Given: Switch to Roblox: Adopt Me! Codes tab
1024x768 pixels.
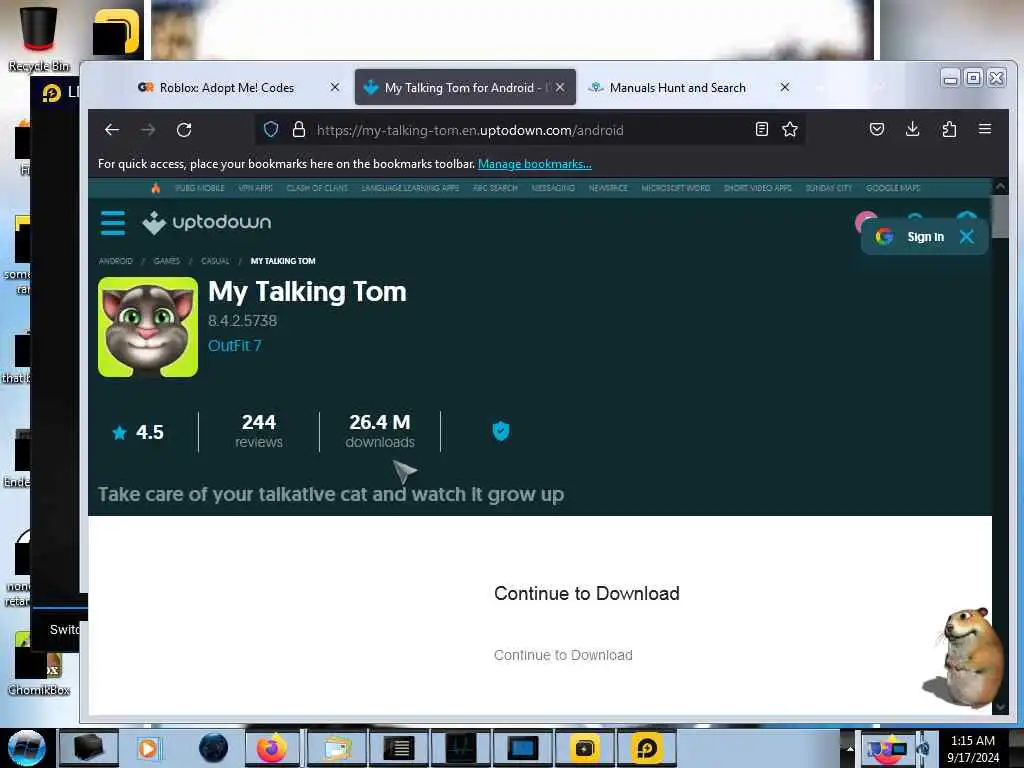Looking at the screenshot, I should coord(227,88).
